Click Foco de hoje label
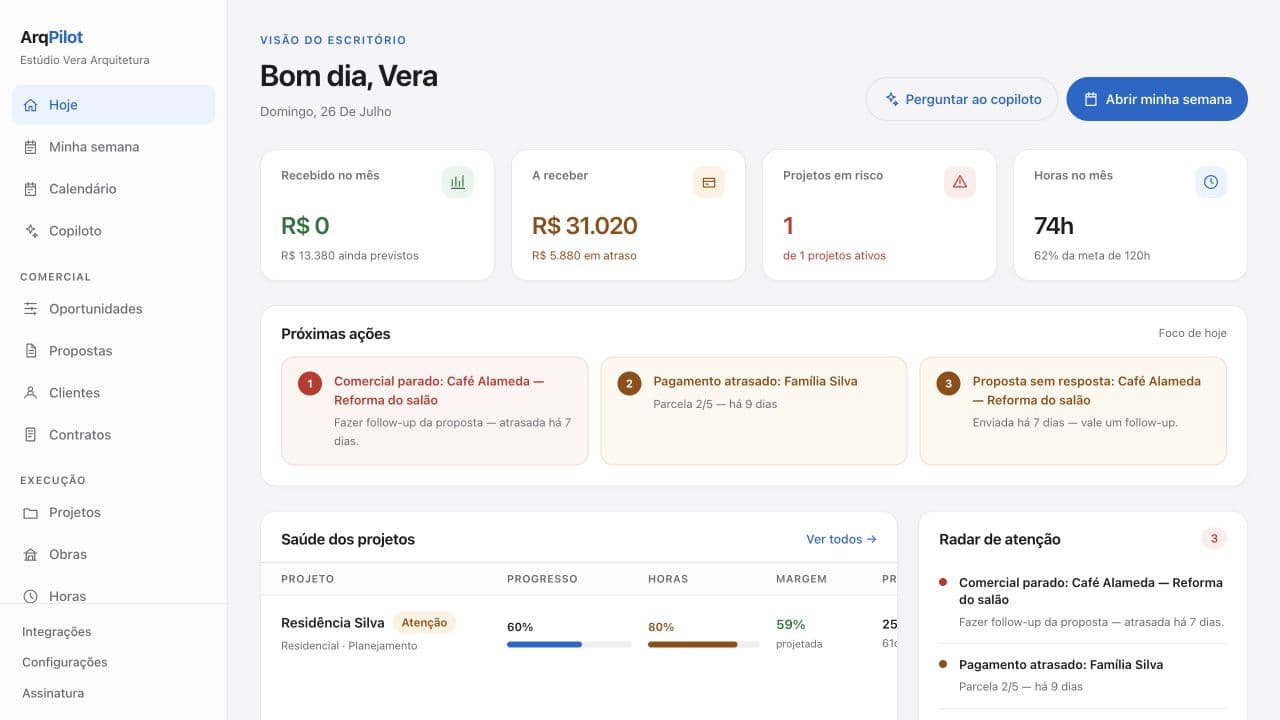 (1192, 333)
